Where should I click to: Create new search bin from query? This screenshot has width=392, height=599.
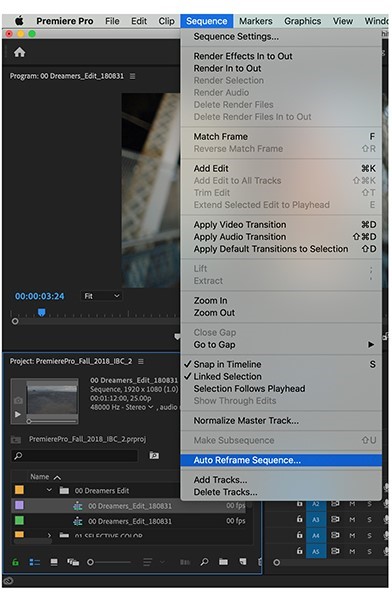click(154, 455)
